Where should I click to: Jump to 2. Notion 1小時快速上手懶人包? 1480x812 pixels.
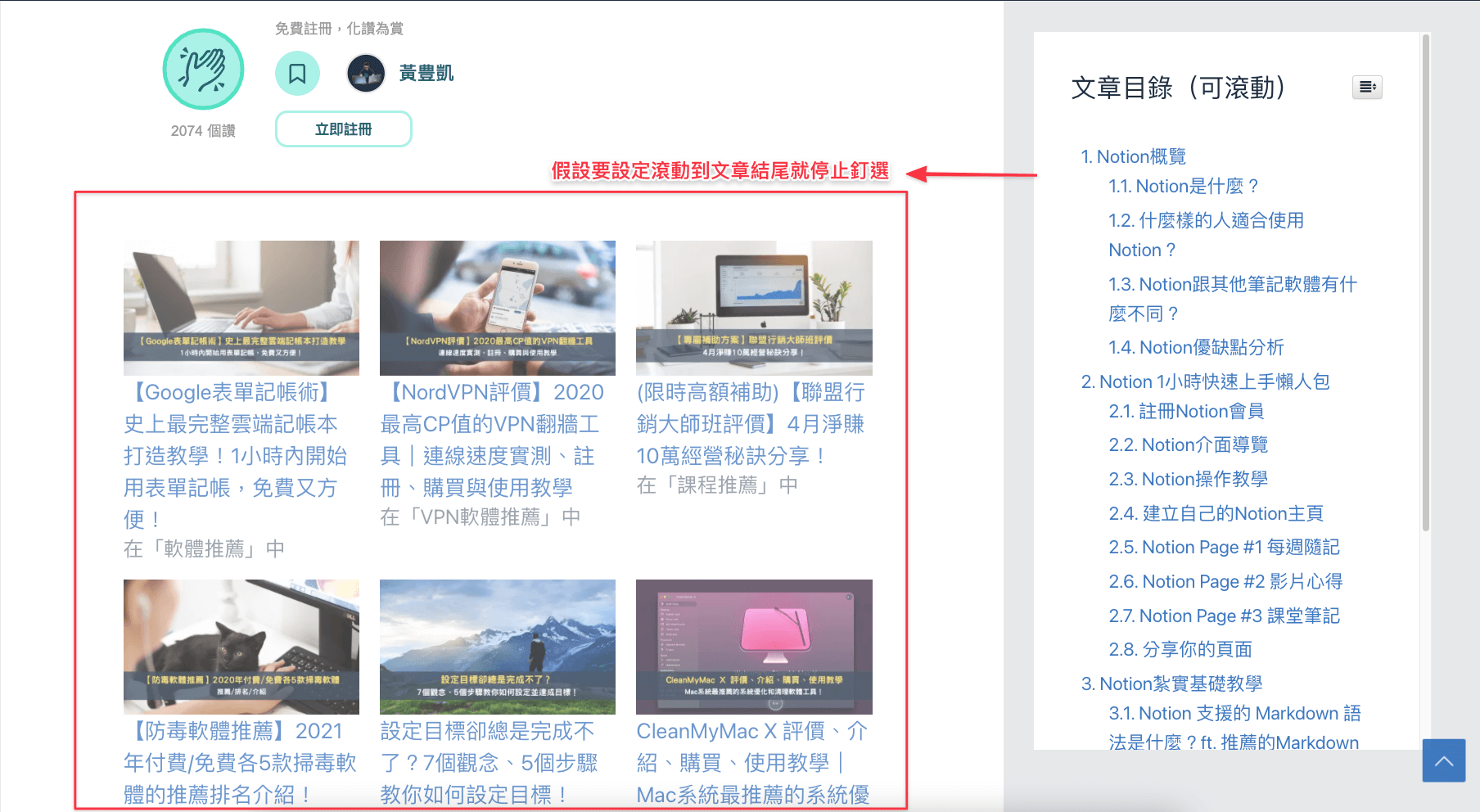coord(1206,381)
